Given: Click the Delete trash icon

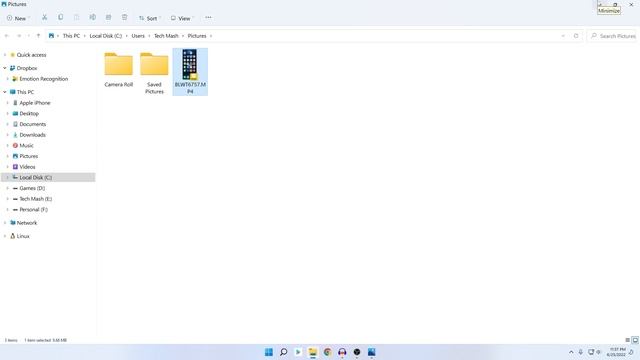Looking at the screenshot, I should (x=124, y=18).
